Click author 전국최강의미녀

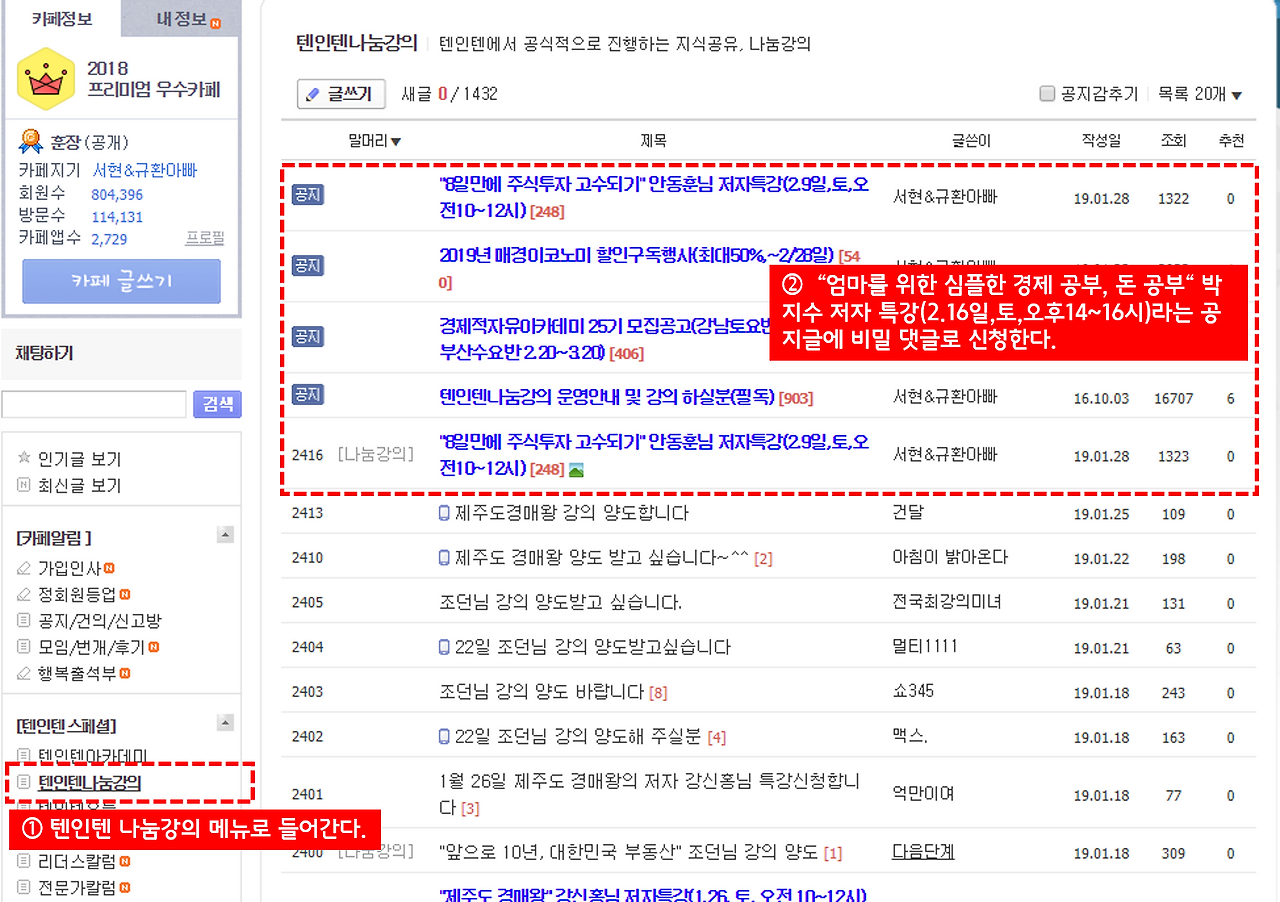(947, 602)
